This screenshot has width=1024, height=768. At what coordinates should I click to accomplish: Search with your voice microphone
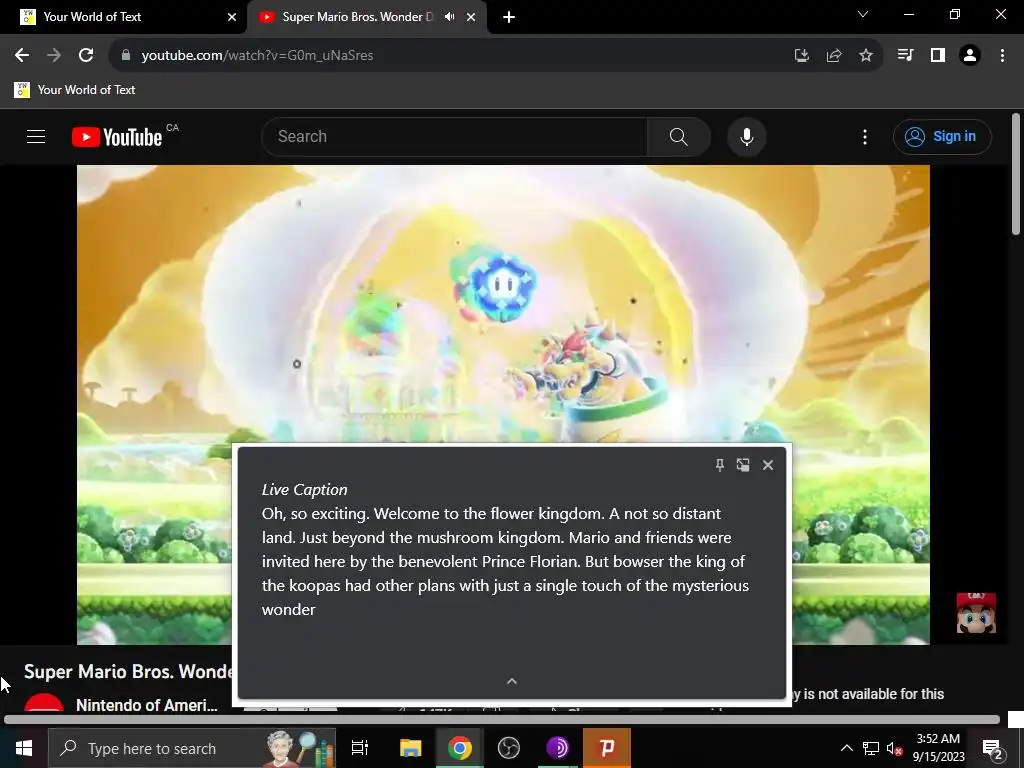[746, 136]
